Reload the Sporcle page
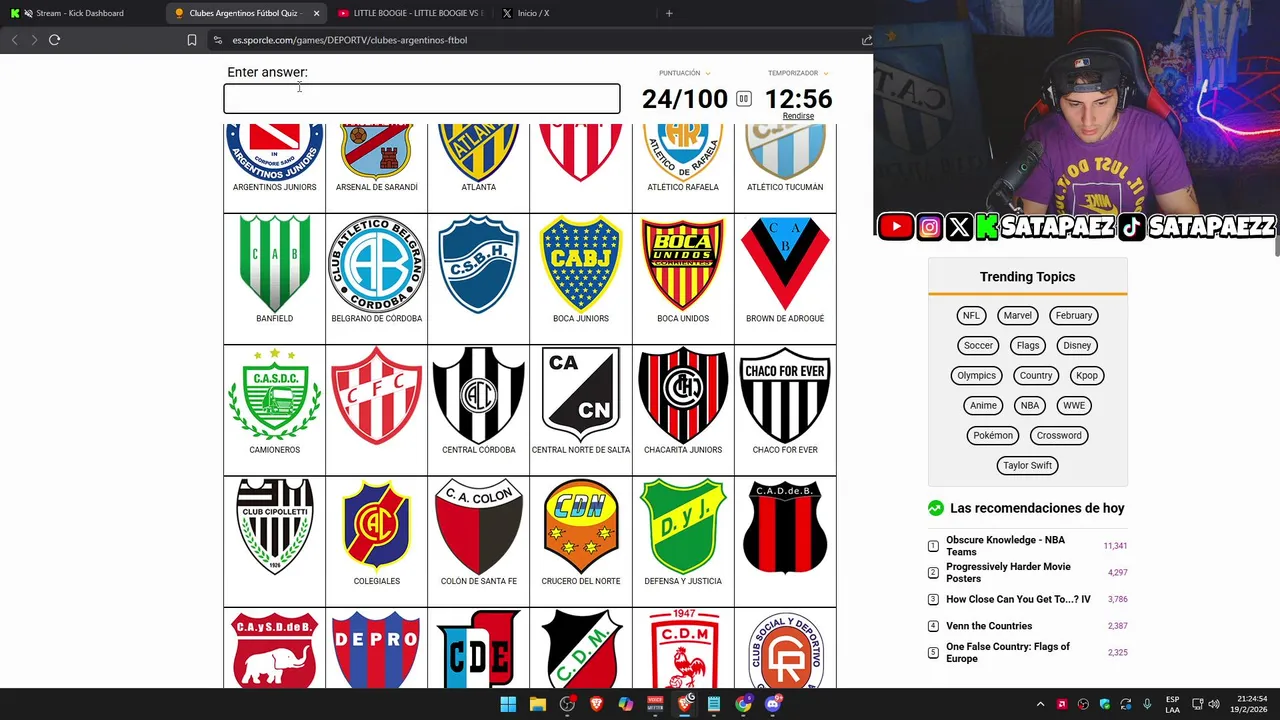 point(55,40)
